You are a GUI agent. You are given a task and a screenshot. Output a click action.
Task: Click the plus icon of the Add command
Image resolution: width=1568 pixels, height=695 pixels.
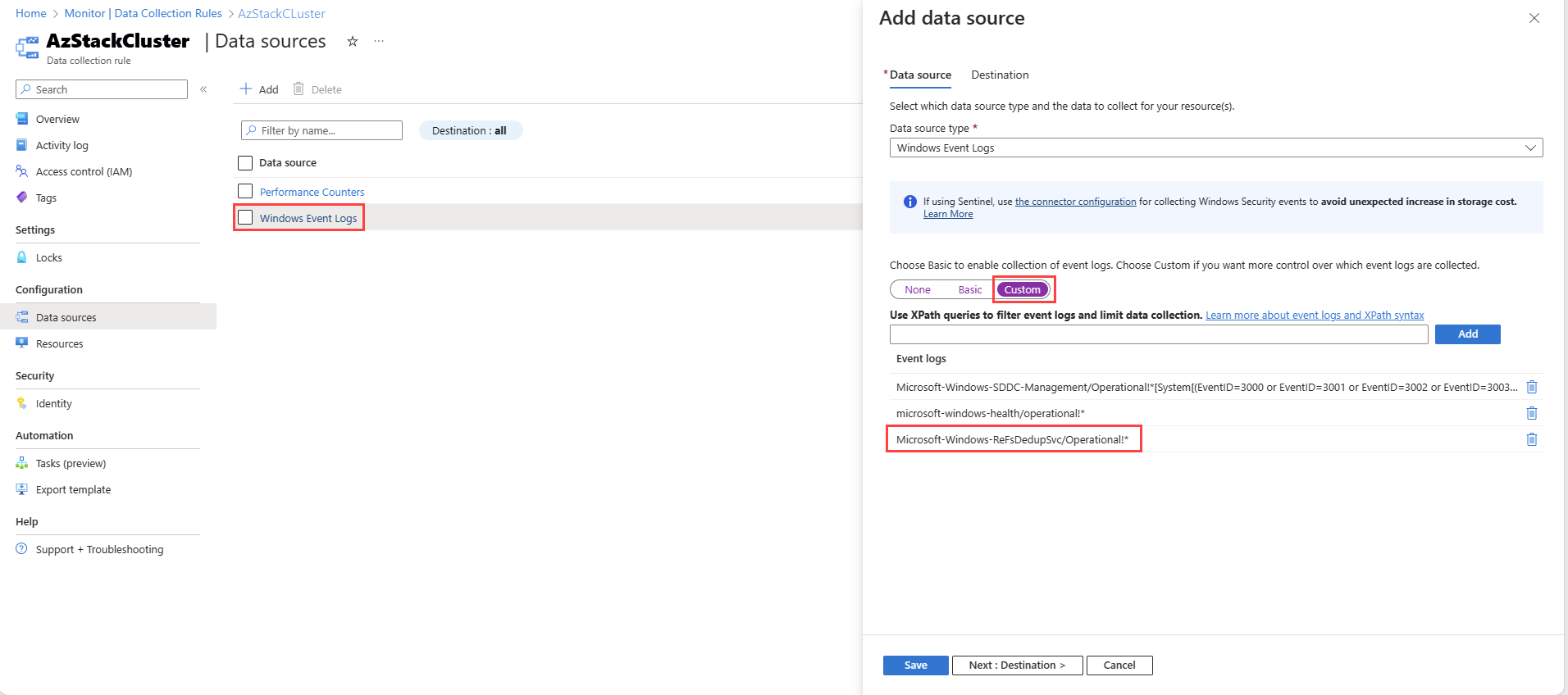(x=246, y=89)
